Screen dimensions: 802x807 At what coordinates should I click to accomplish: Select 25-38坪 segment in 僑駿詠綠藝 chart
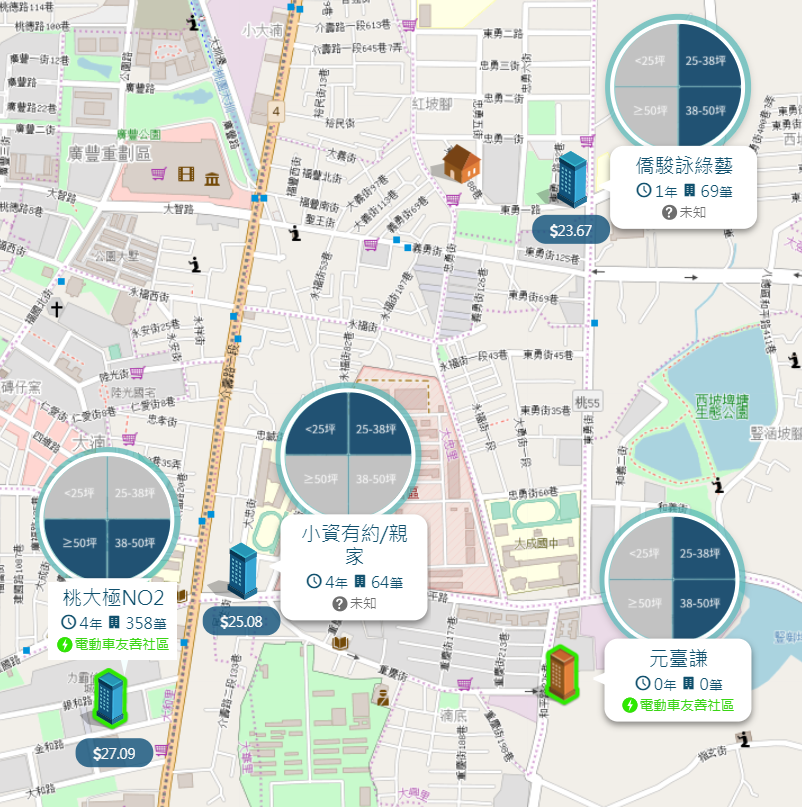[709, 56]
